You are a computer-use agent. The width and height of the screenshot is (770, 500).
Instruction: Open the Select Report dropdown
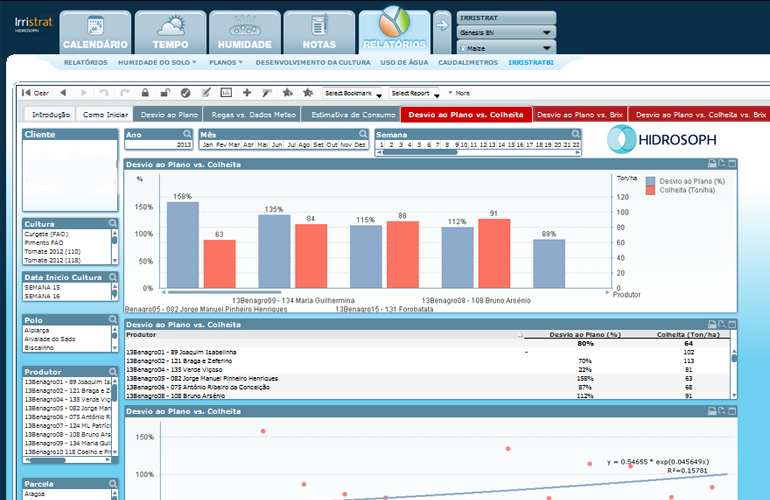click(x=415, y=93)
